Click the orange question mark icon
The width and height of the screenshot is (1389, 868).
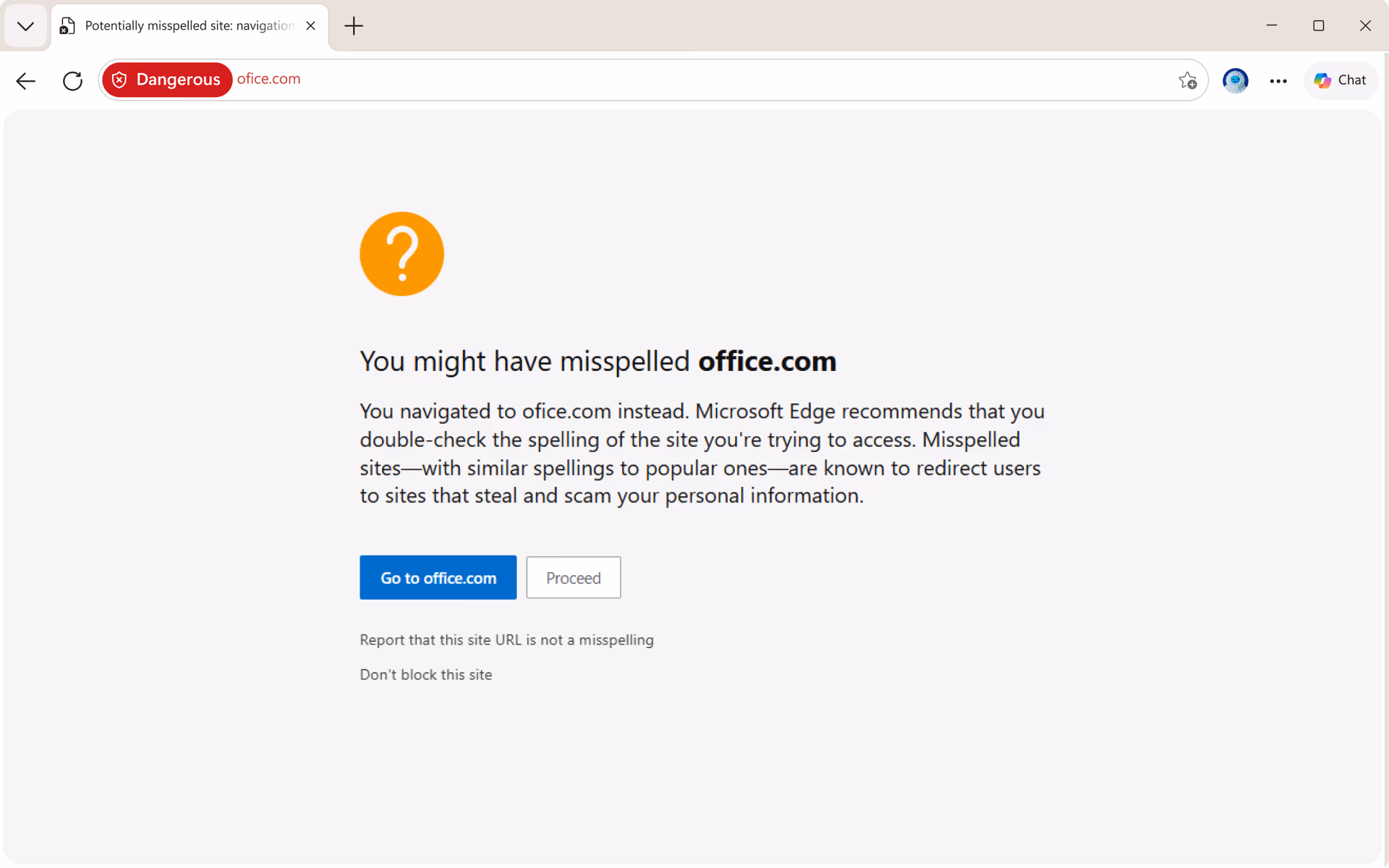[x=402, y=254]
